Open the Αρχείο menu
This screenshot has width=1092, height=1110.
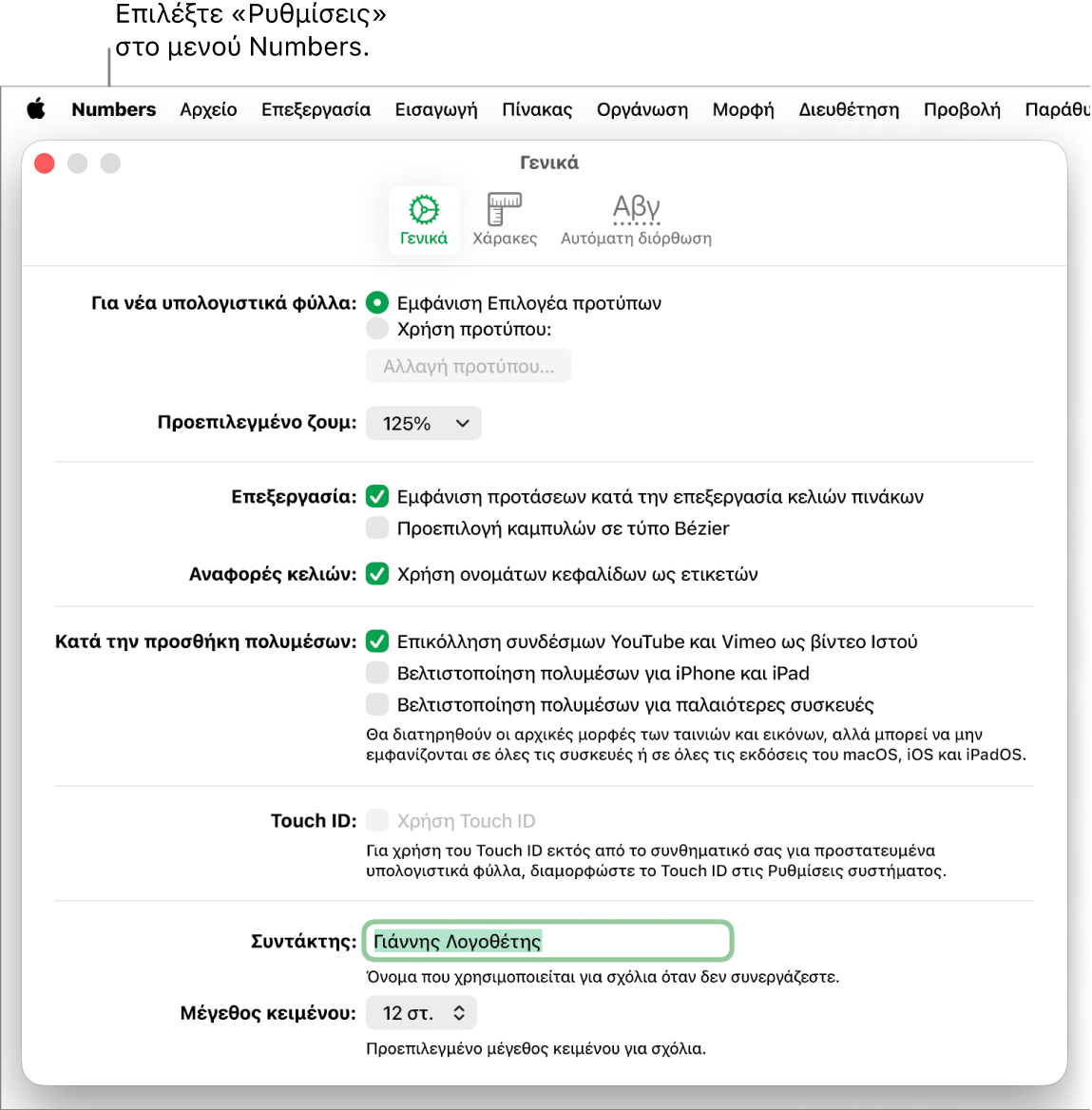[x=208, y=109]
